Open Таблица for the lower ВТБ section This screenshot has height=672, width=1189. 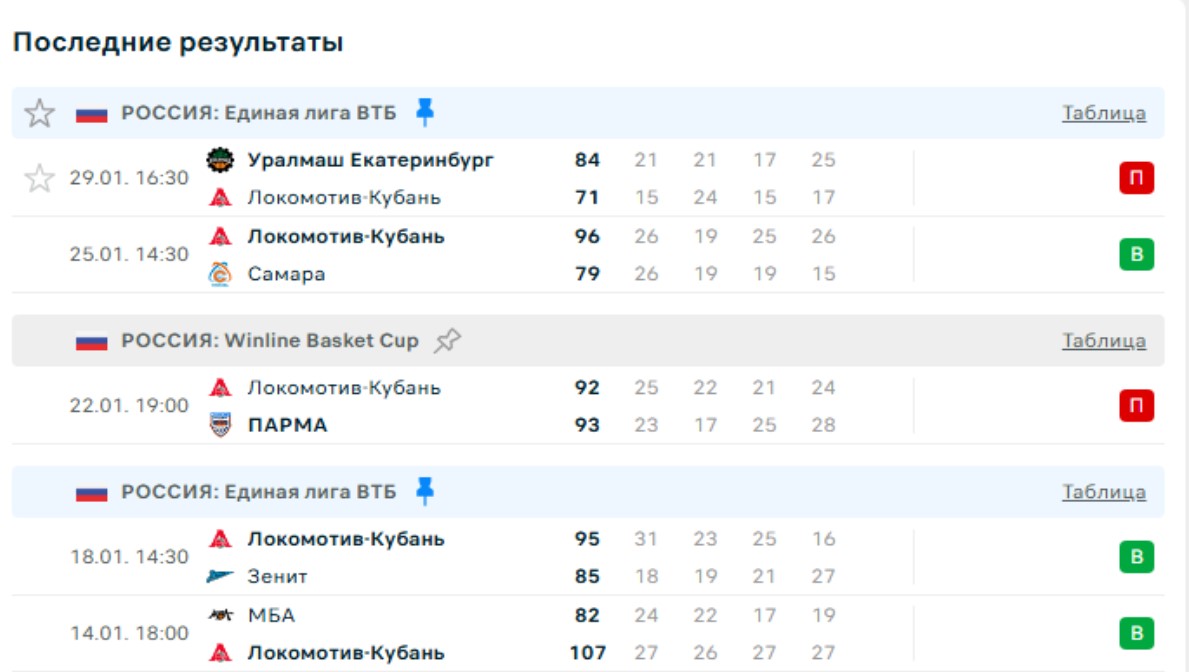tap(1104, 492)
